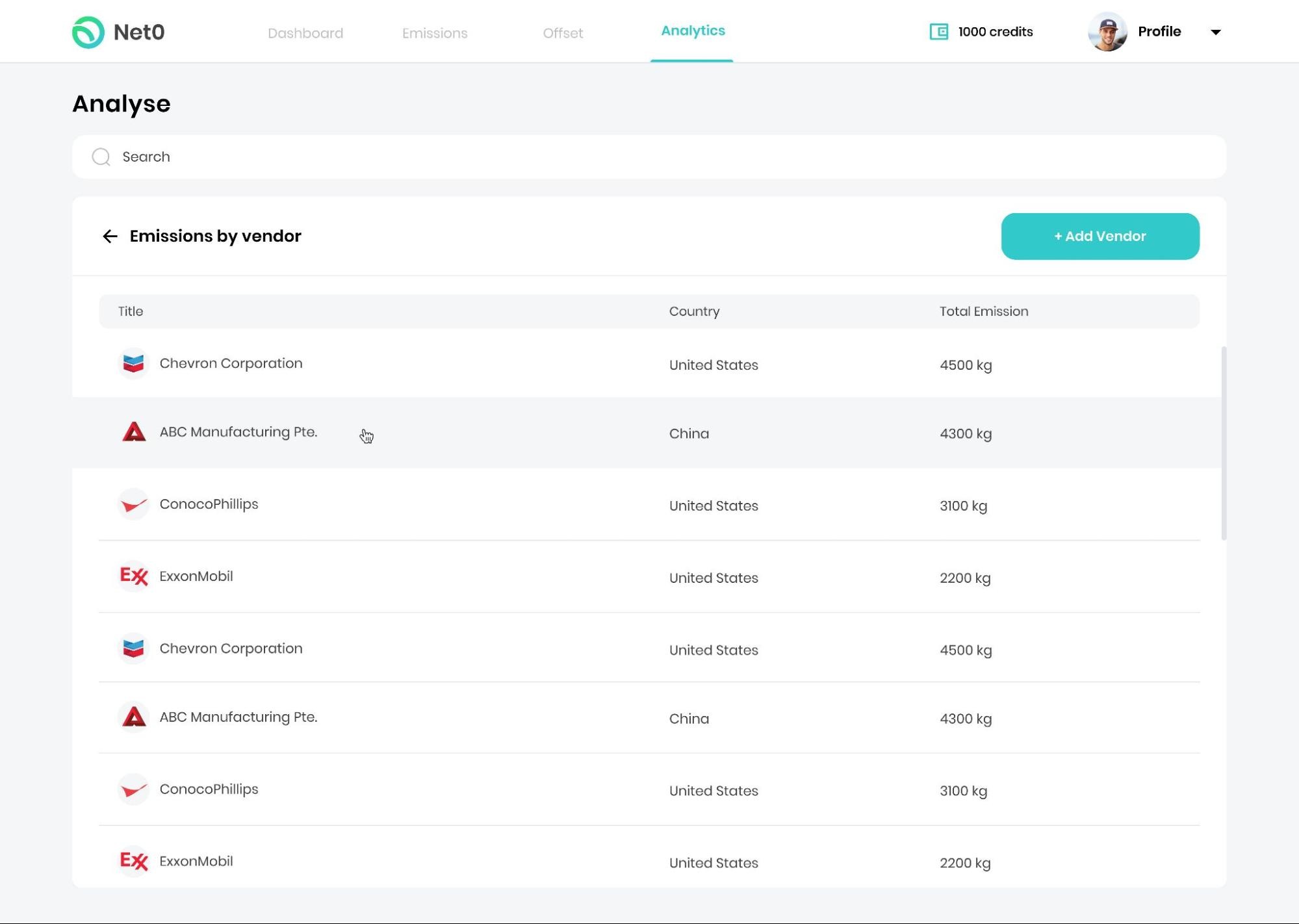1299x924 pixels.
Task: Toggle the Country column sort
Action: (694, 311)
